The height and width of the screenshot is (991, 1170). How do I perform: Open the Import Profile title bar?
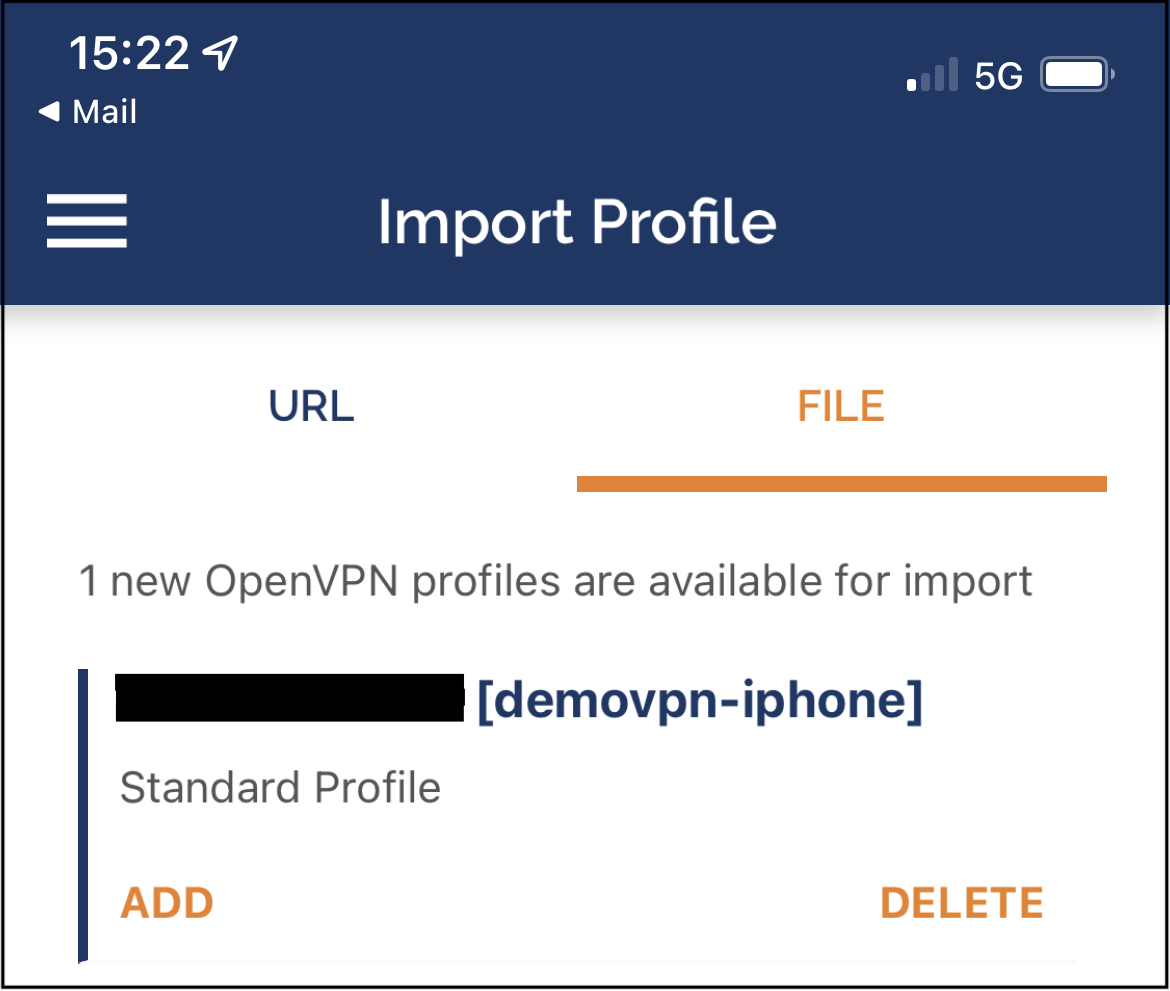[578, 222]
